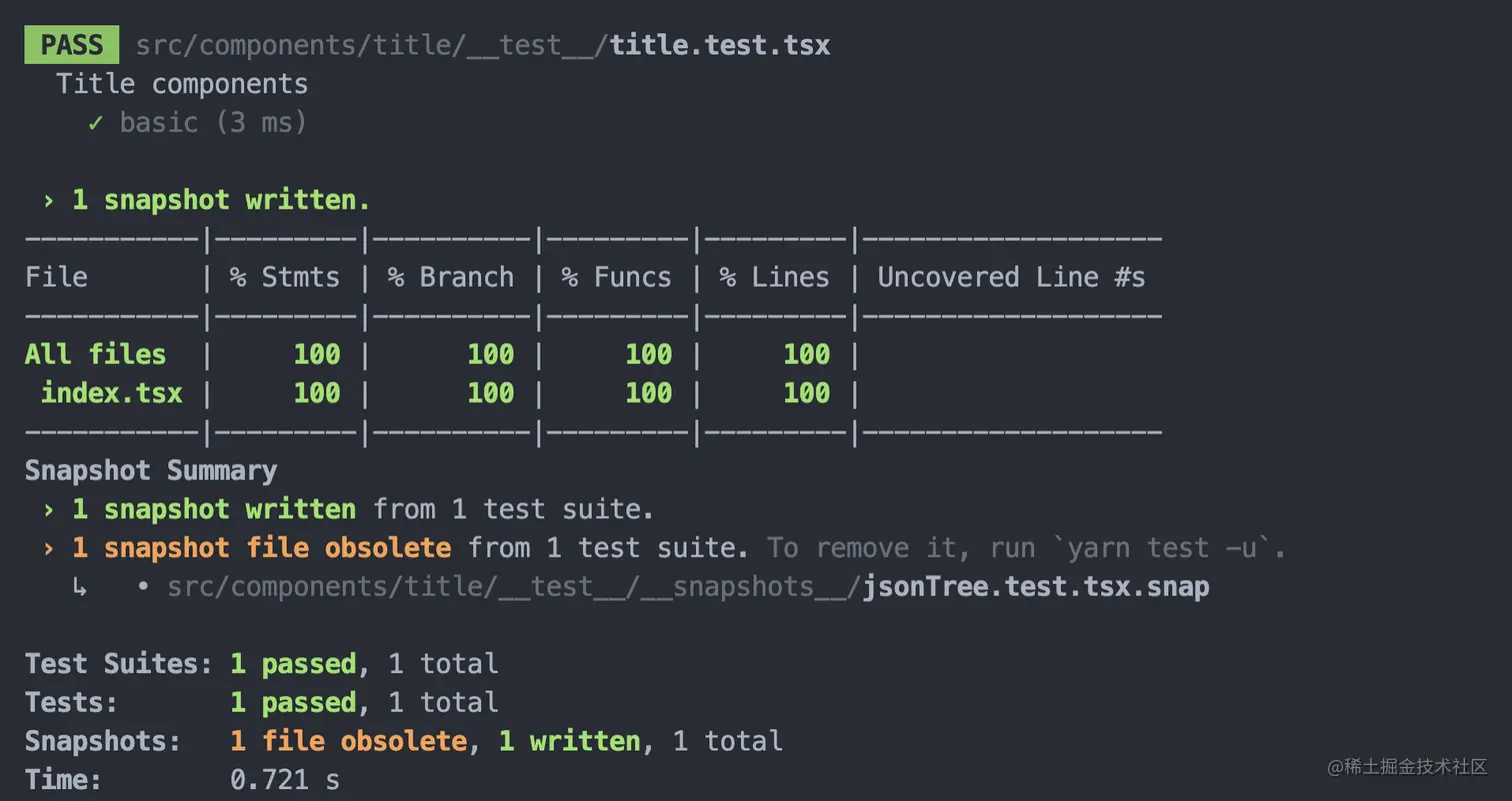This screenshot has width=1512, height=801.
Task: Click the '% Funcs' column header
Action: pyautogui.click(x=616, y=277)
